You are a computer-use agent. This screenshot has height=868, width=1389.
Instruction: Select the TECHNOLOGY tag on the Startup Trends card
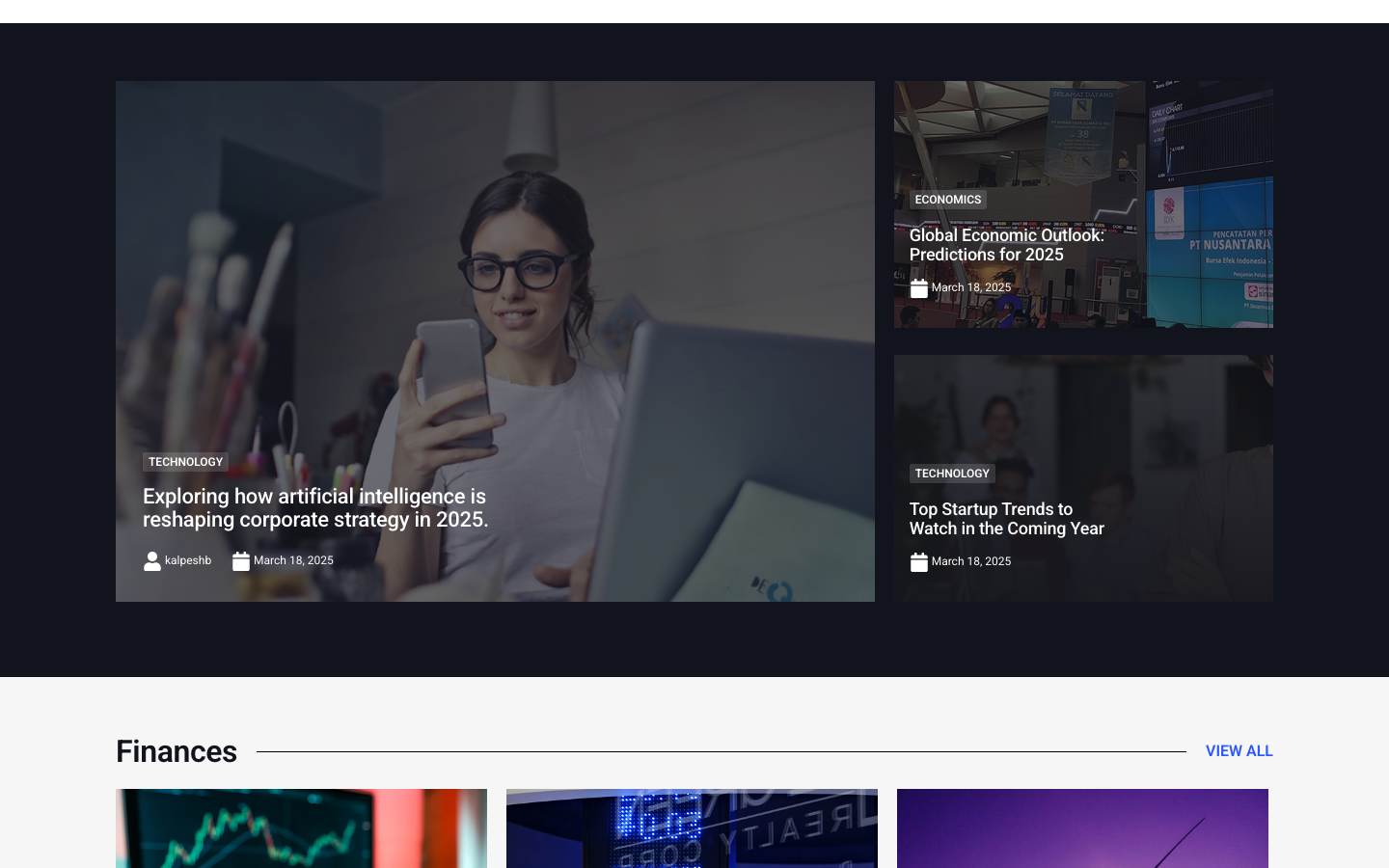[x=951, y=474]
